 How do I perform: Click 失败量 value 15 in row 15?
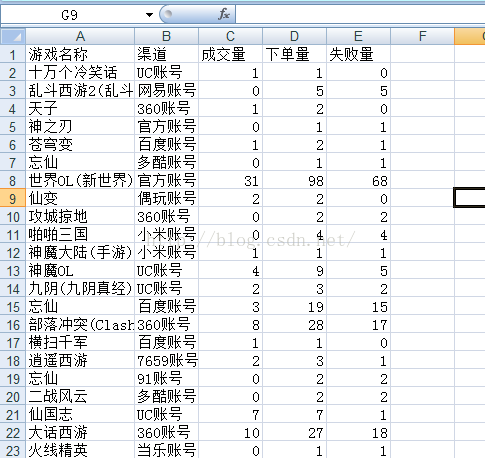pyautogui.click(x=358, y=306)
